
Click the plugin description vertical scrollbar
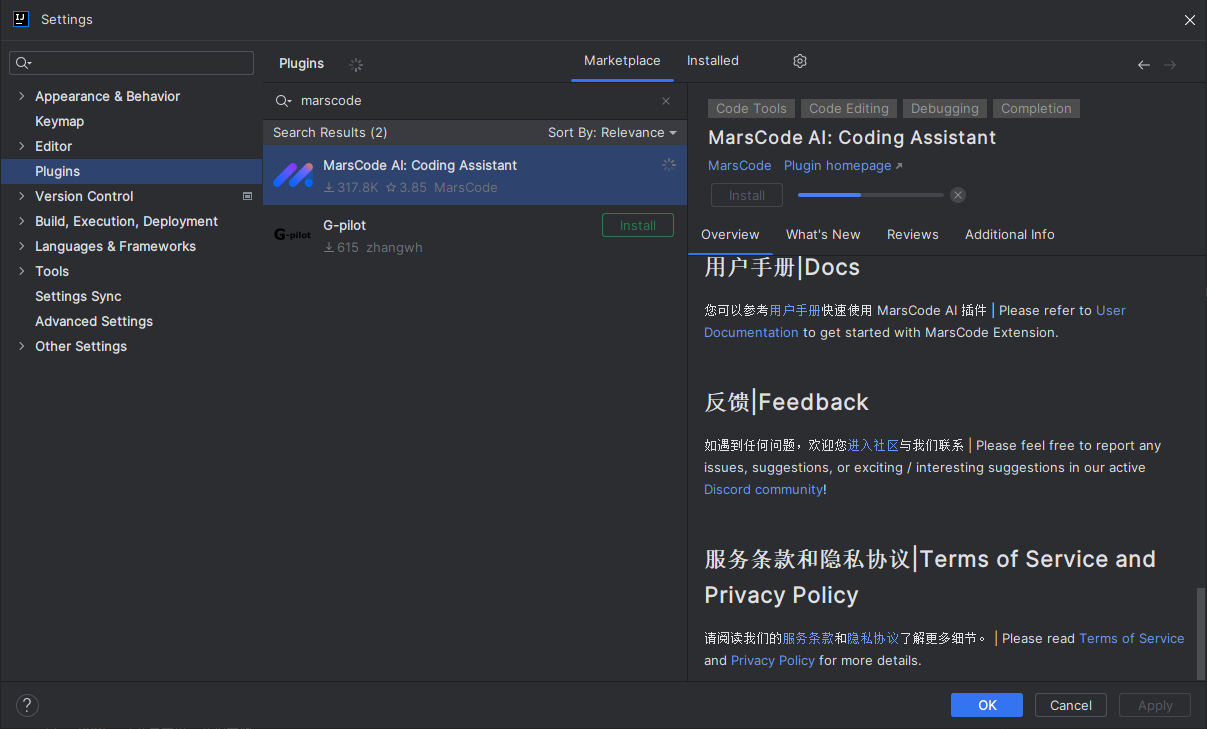[1201, 633]
